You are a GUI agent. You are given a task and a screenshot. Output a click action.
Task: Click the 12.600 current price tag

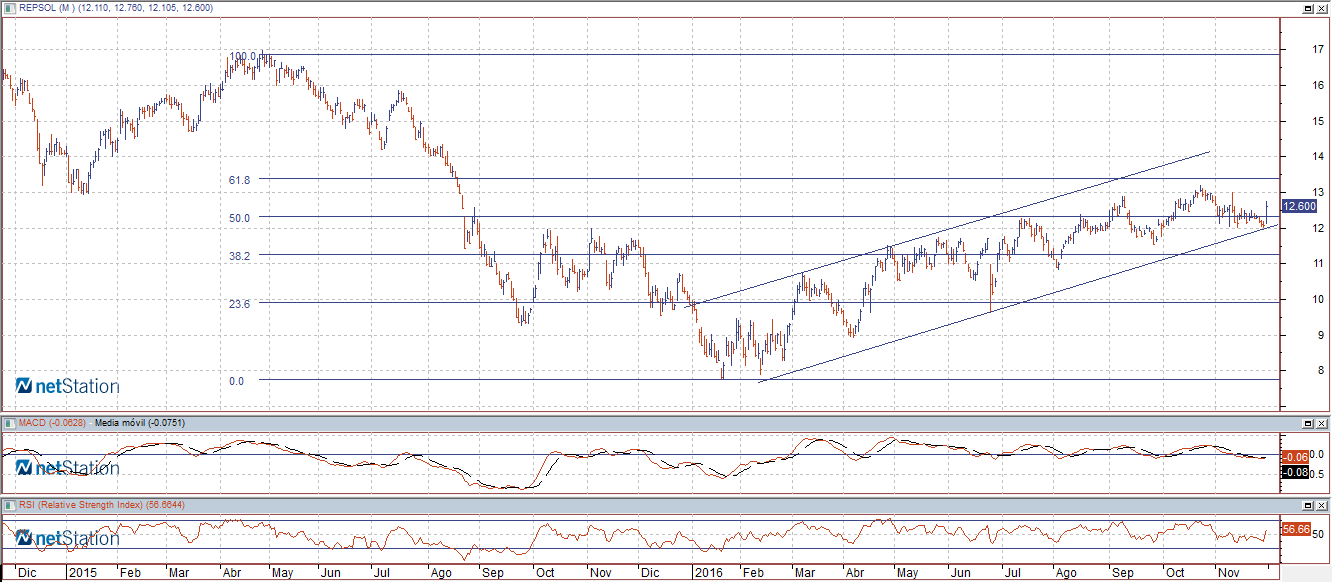pos(1299,206)
